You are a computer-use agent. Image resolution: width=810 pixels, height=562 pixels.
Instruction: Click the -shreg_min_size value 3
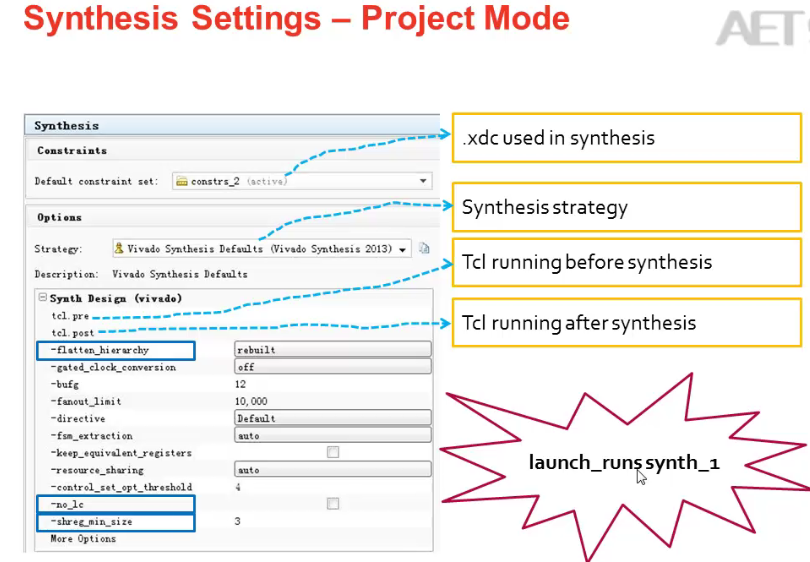pyautogui.click(x=237, y=521)
